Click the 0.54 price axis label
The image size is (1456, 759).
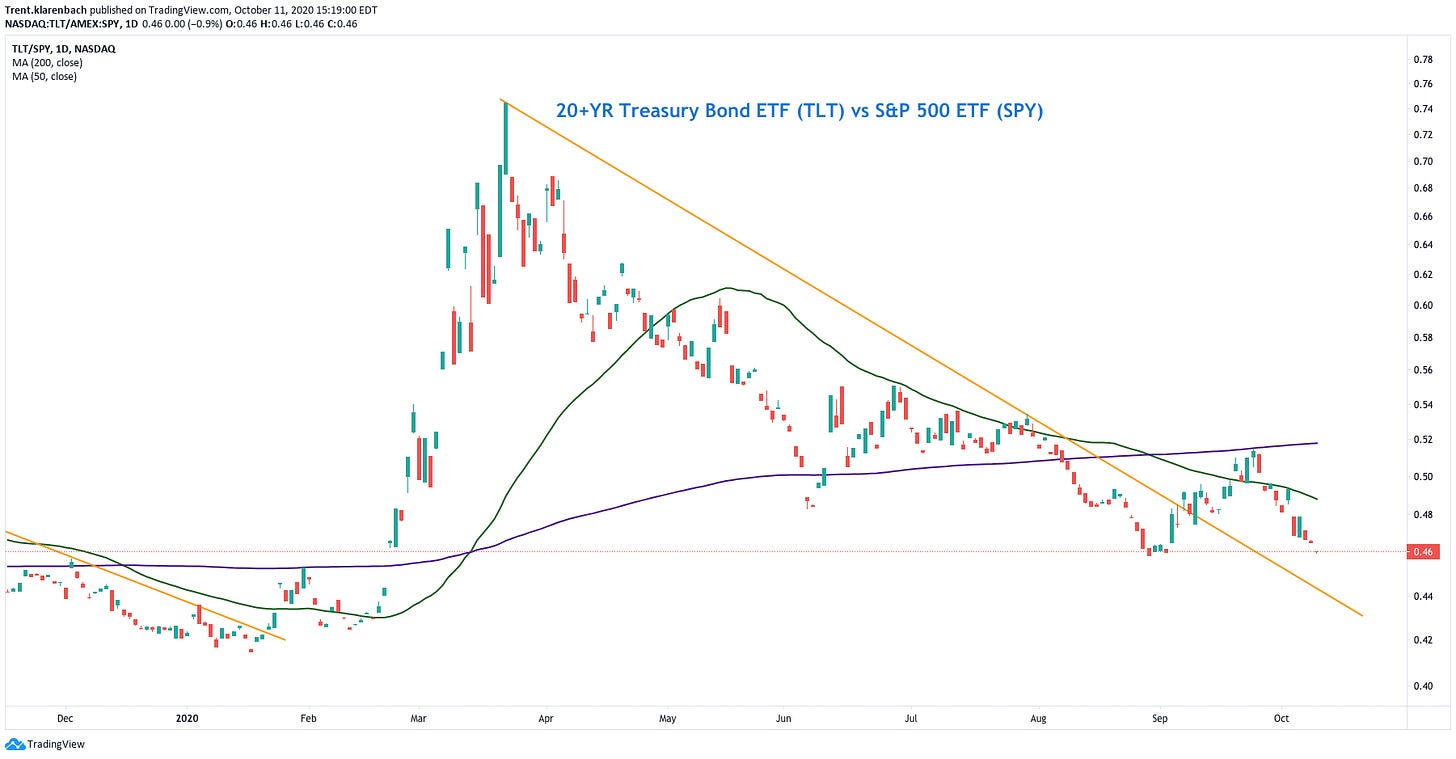1424,404
